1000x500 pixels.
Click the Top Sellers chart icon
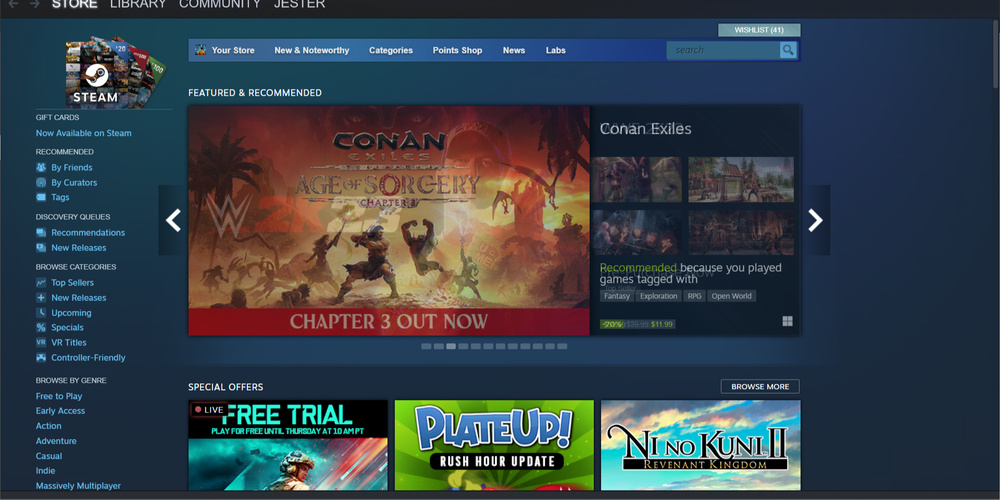click(x=41, y=283)
